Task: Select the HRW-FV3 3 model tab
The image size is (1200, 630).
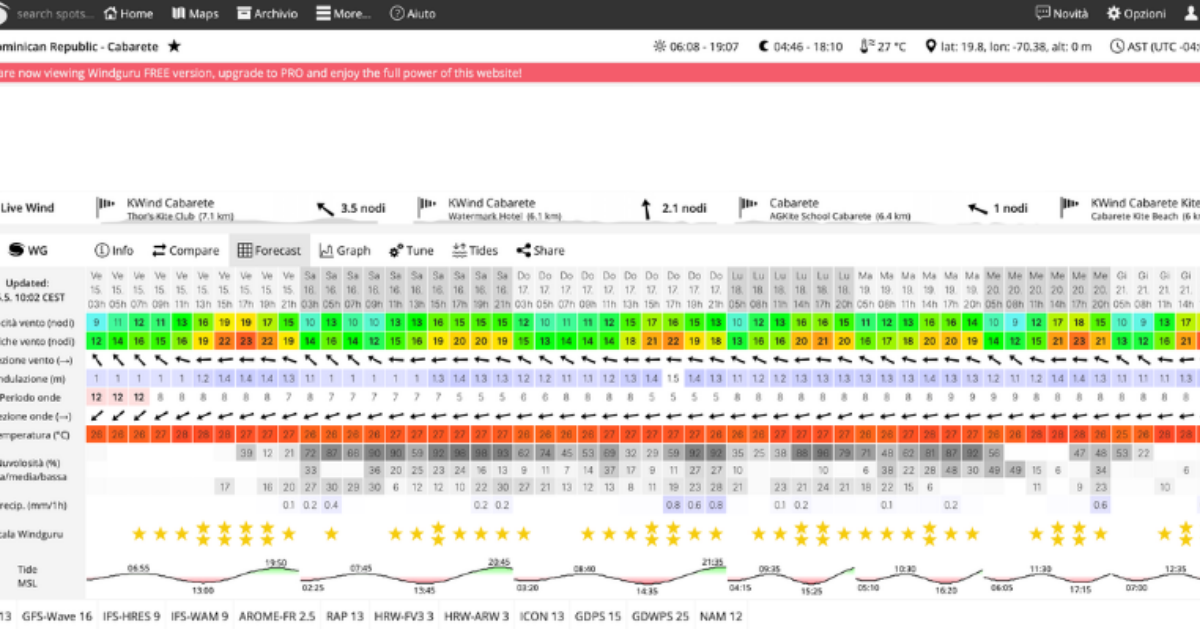Action: [405, 616]
